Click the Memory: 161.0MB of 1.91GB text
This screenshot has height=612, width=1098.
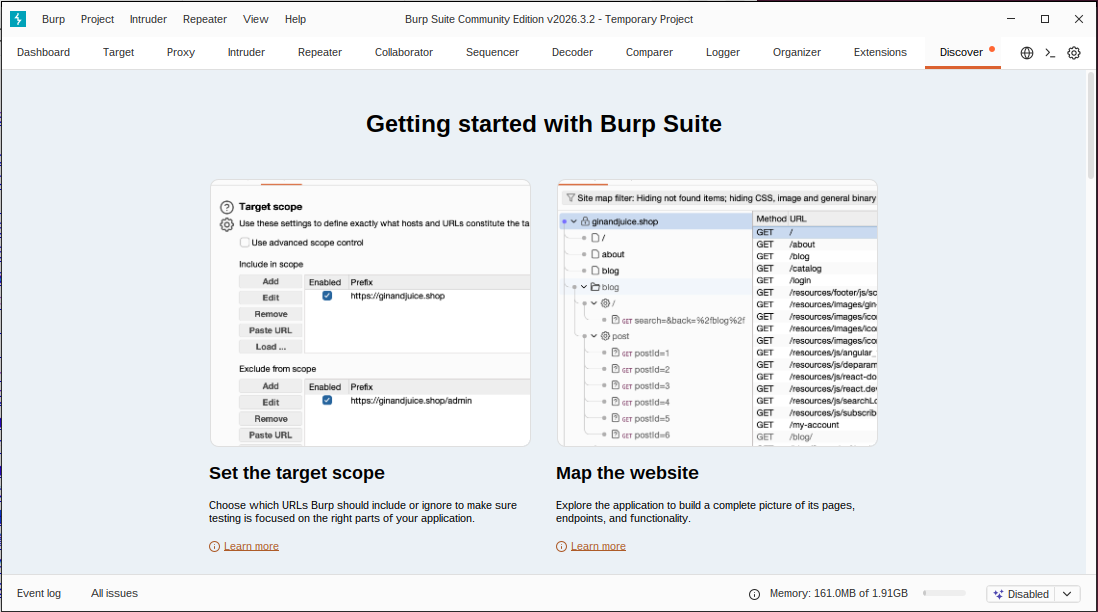[x=838, y=593]
